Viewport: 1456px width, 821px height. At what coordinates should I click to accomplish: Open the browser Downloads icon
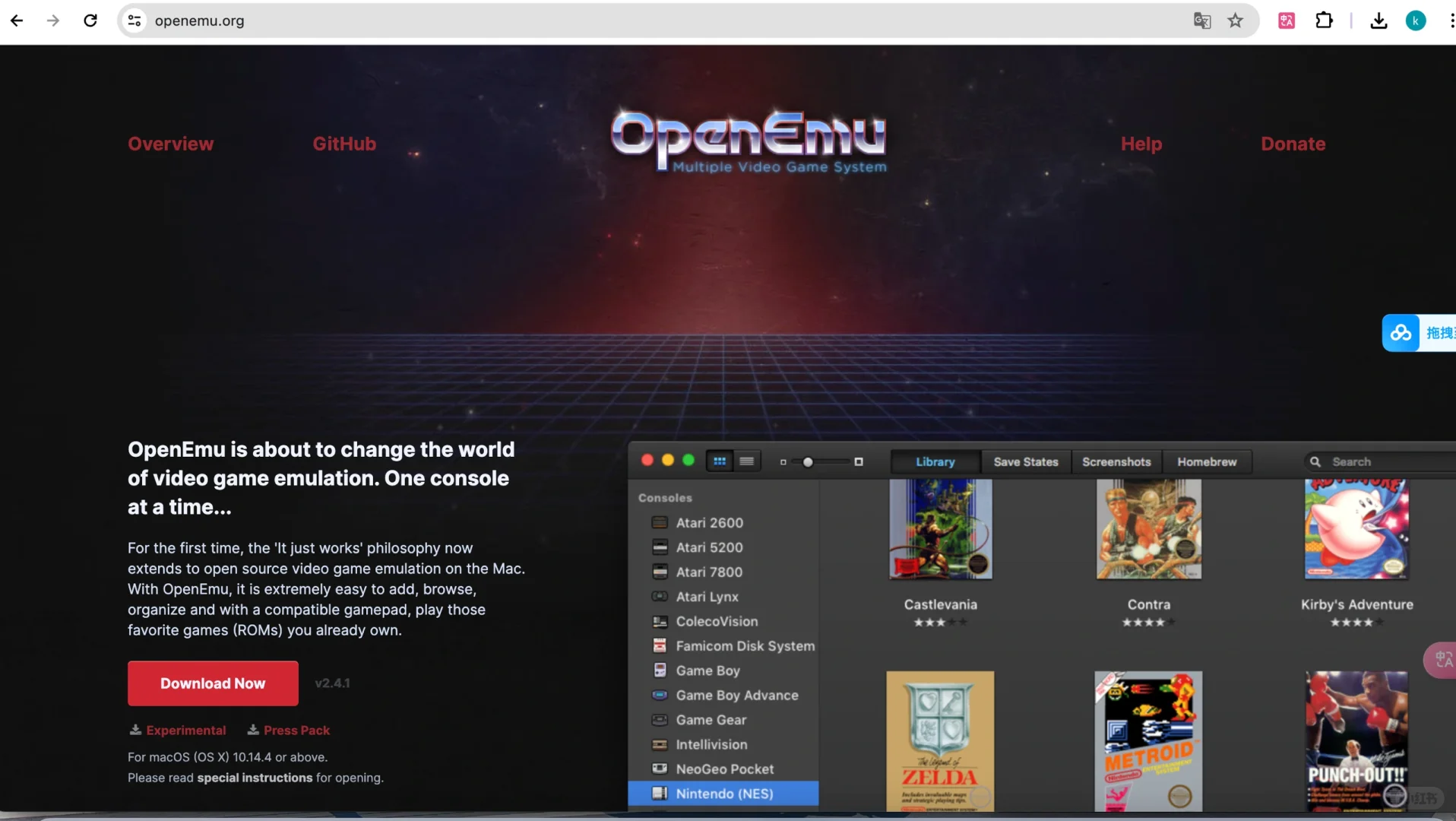pyautogui.click(x=1378, y=21)
